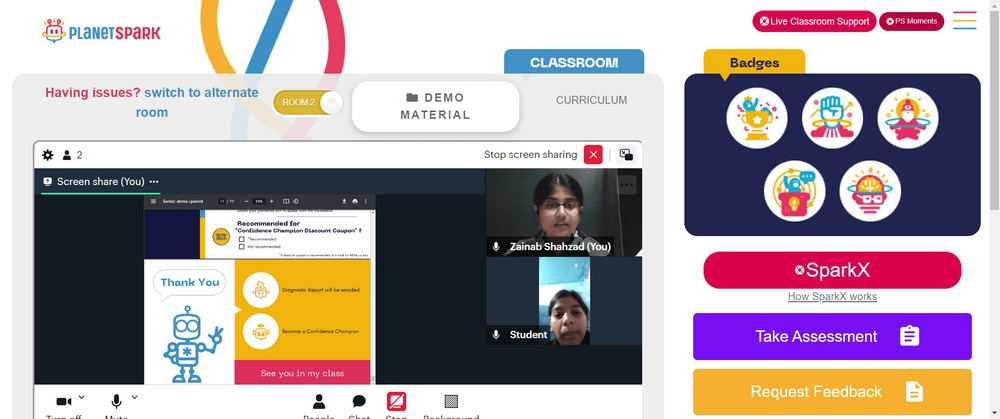Select the trophy star badge
Image resolution: width=1000 pixels, height=419 pixels.
pyautogui.click(x=757, y=118)
